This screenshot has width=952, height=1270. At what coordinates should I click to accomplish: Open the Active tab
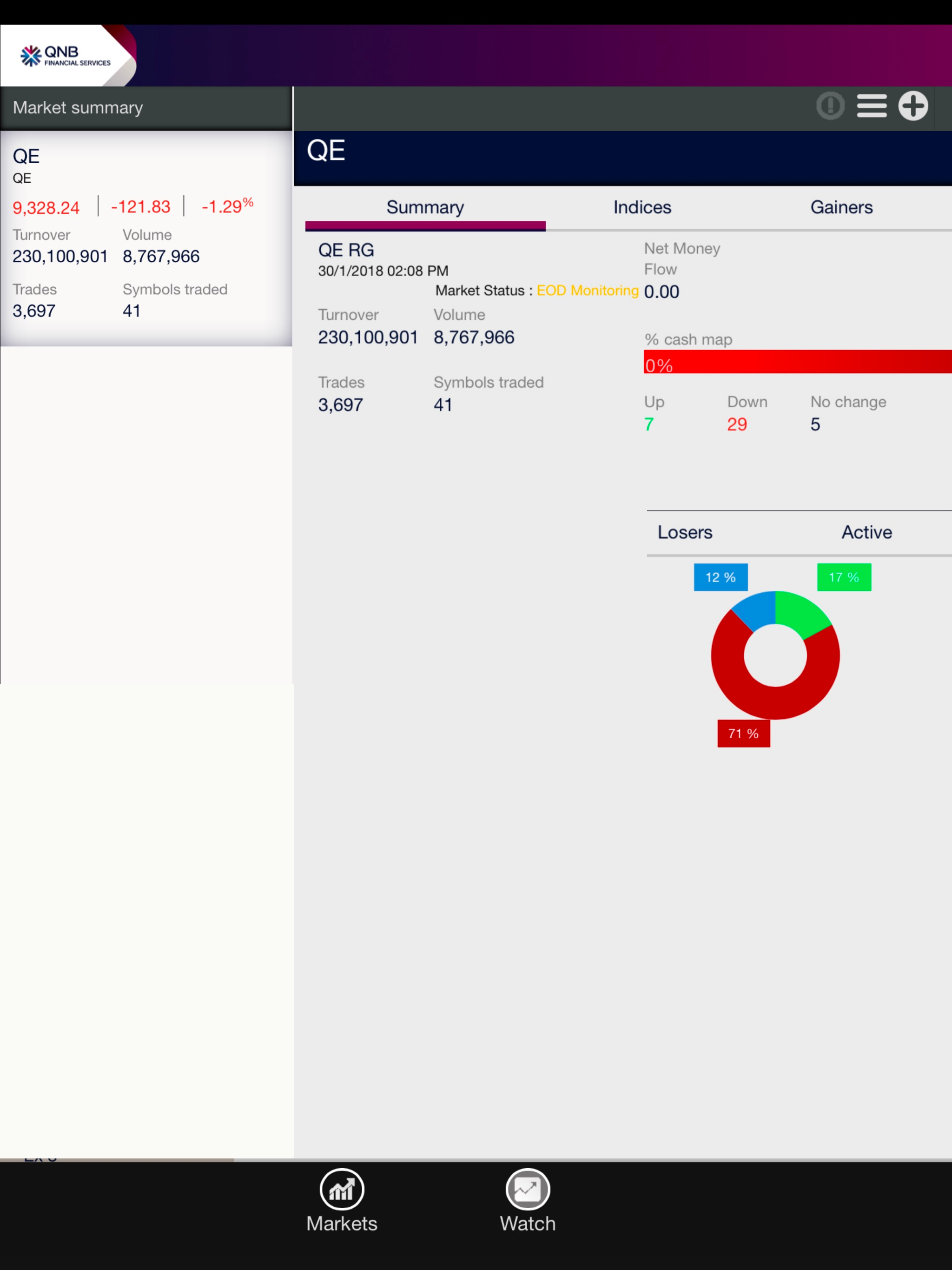866,532
